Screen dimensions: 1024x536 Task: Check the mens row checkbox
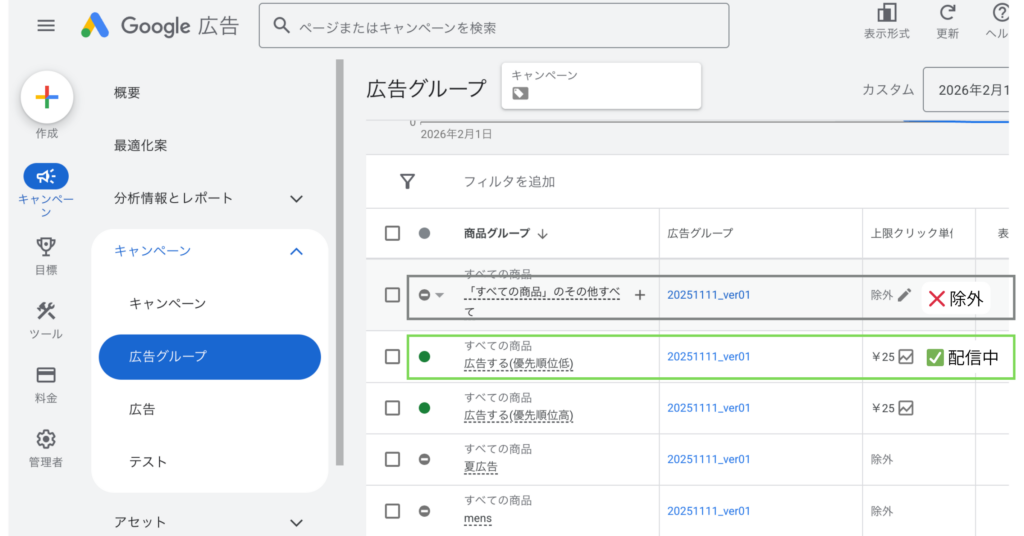[392, 511]
